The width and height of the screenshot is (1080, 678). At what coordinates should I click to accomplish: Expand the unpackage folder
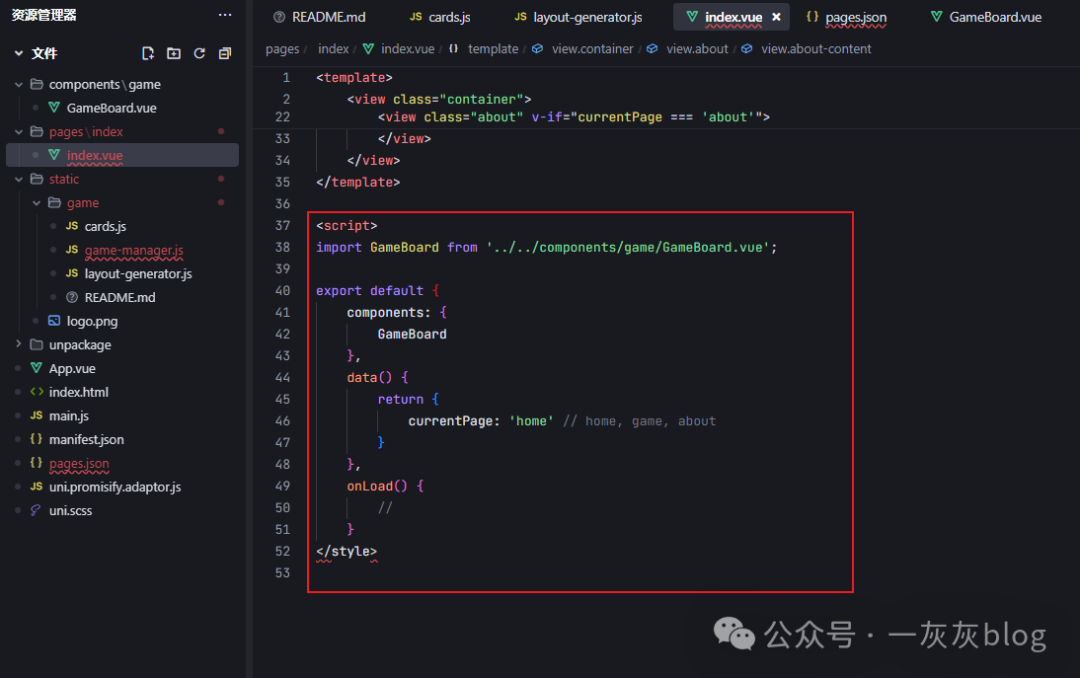19,345
